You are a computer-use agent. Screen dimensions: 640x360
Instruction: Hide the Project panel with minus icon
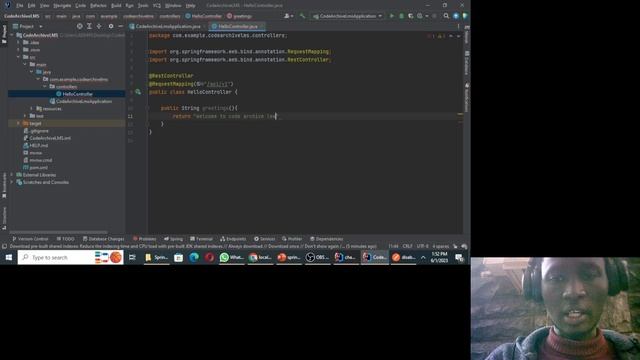coord(120,26)
